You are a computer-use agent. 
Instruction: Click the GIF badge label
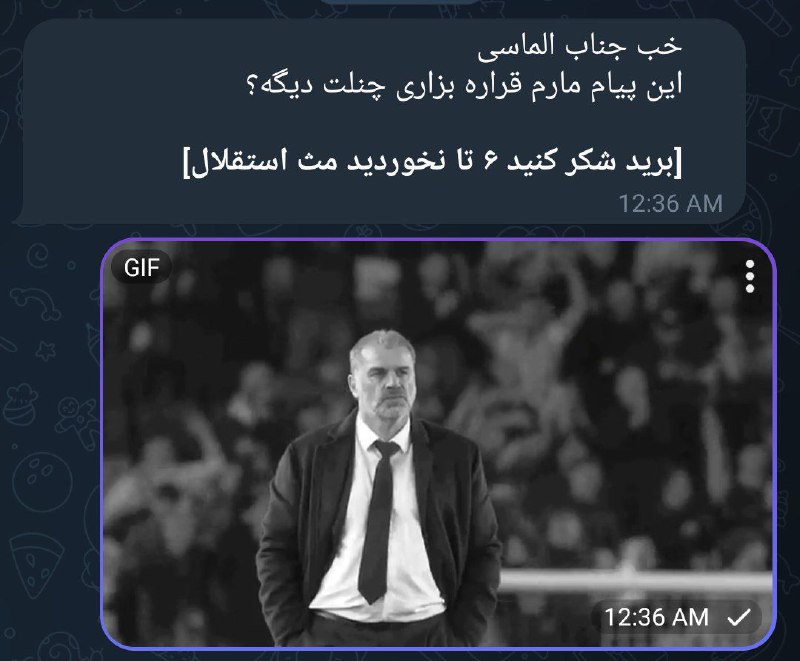tap(141, 268)
